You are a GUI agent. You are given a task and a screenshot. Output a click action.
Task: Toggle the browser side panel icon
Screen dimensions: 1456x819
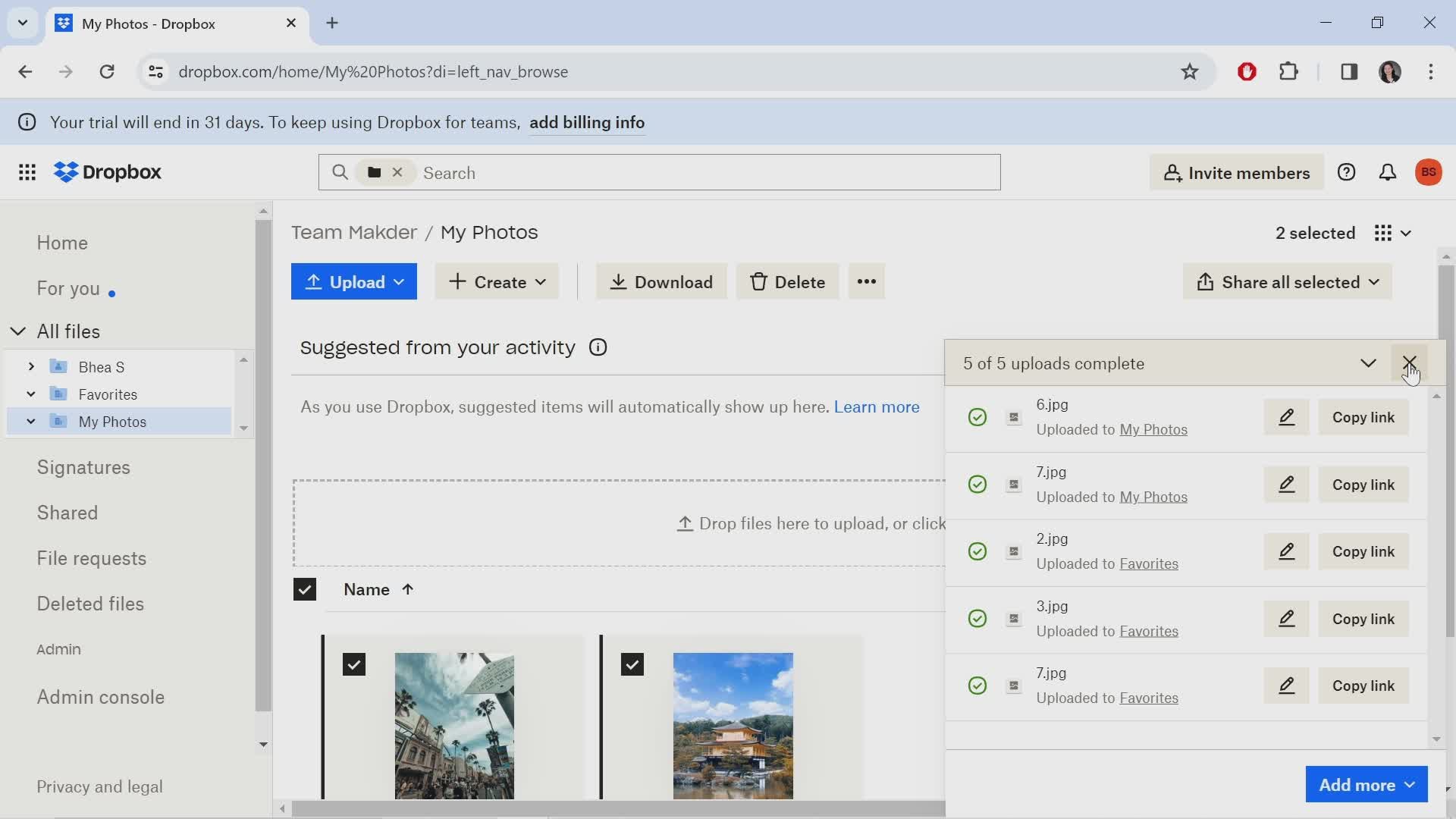pos(1348,71)
